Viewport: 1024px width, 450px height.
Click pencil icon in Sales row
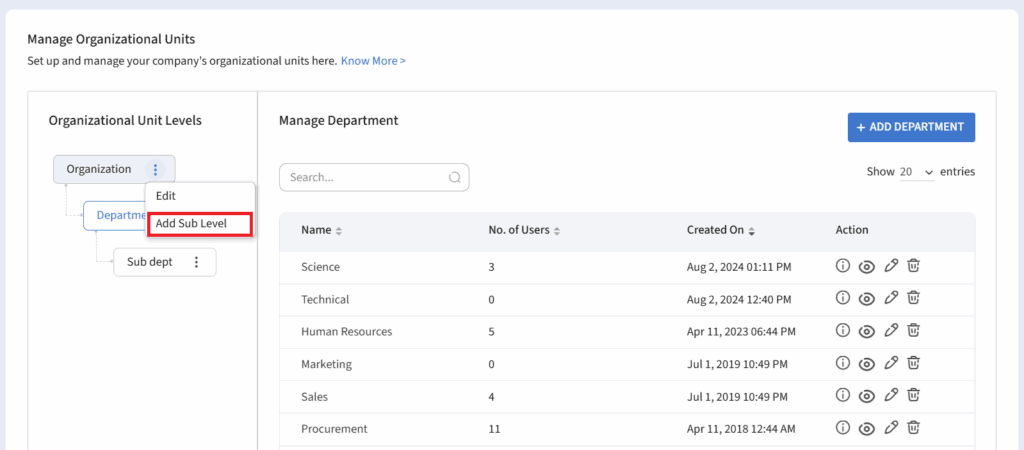click(x=891, y=396)
